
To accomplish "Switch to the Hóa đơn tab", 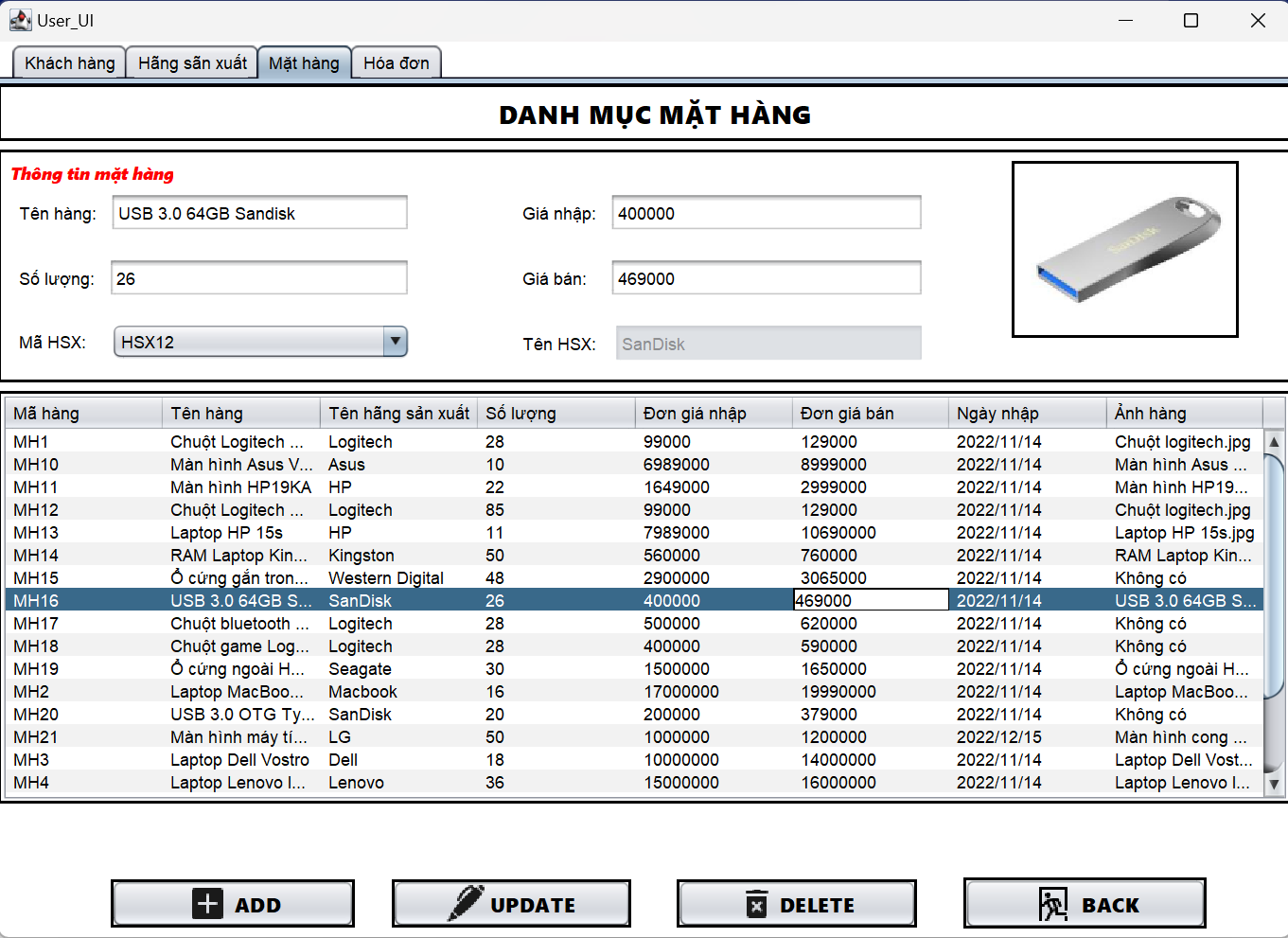I will pyautogui.click(x=396, y=62).
